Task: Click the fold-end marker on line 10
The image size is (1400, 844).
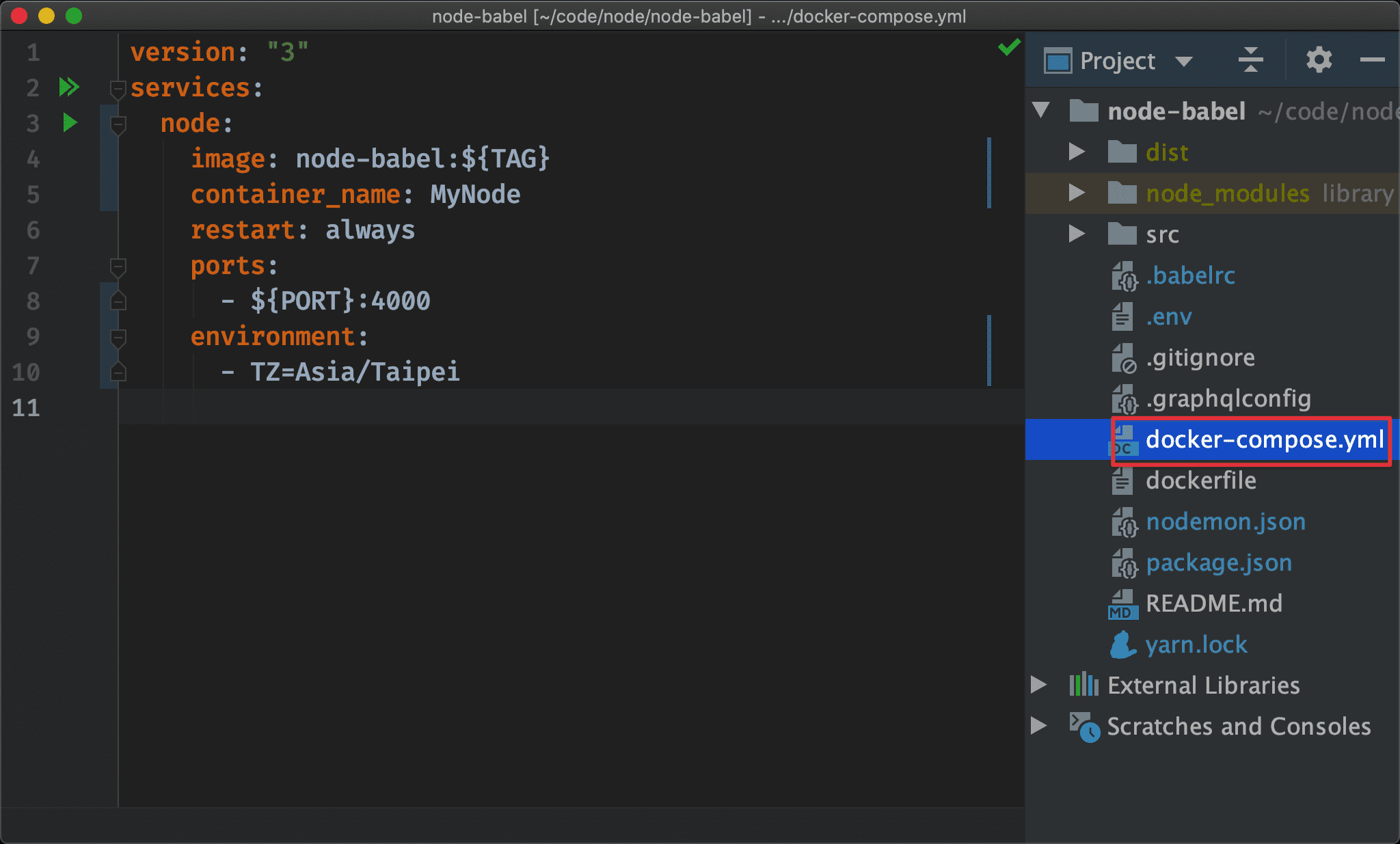Action: tap(118, 372)
